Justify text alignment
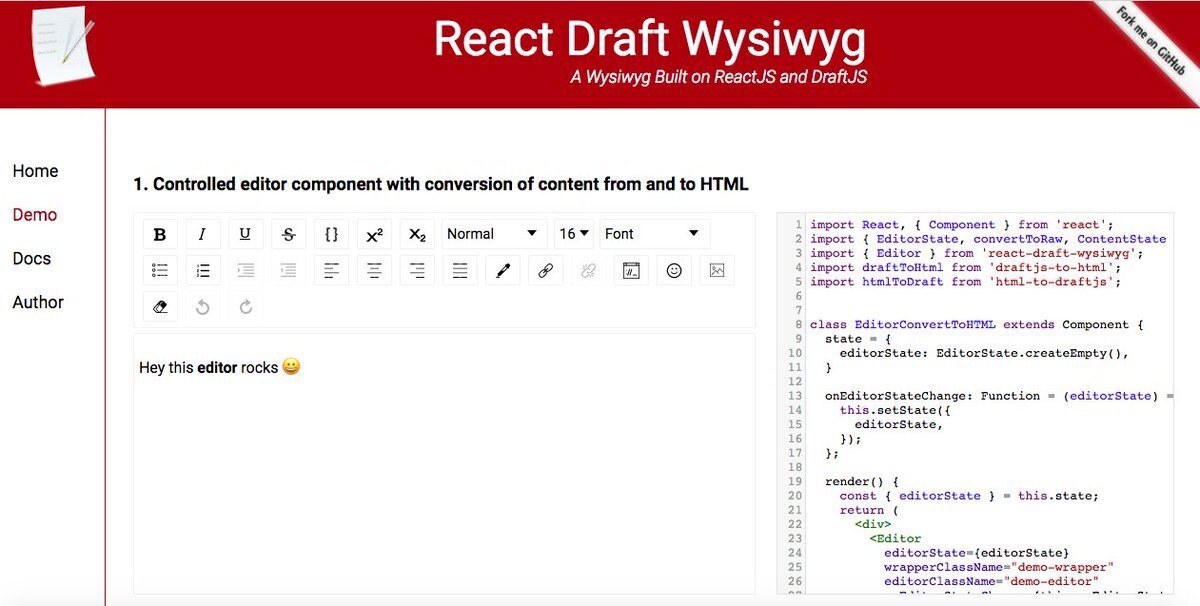1200x606 pixels. [x=460, y=270]
